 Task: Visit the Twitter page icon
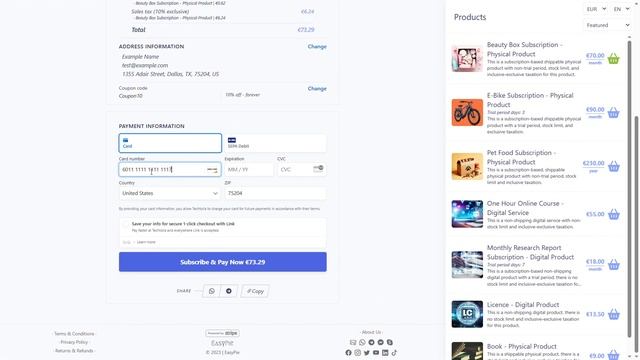367,353
